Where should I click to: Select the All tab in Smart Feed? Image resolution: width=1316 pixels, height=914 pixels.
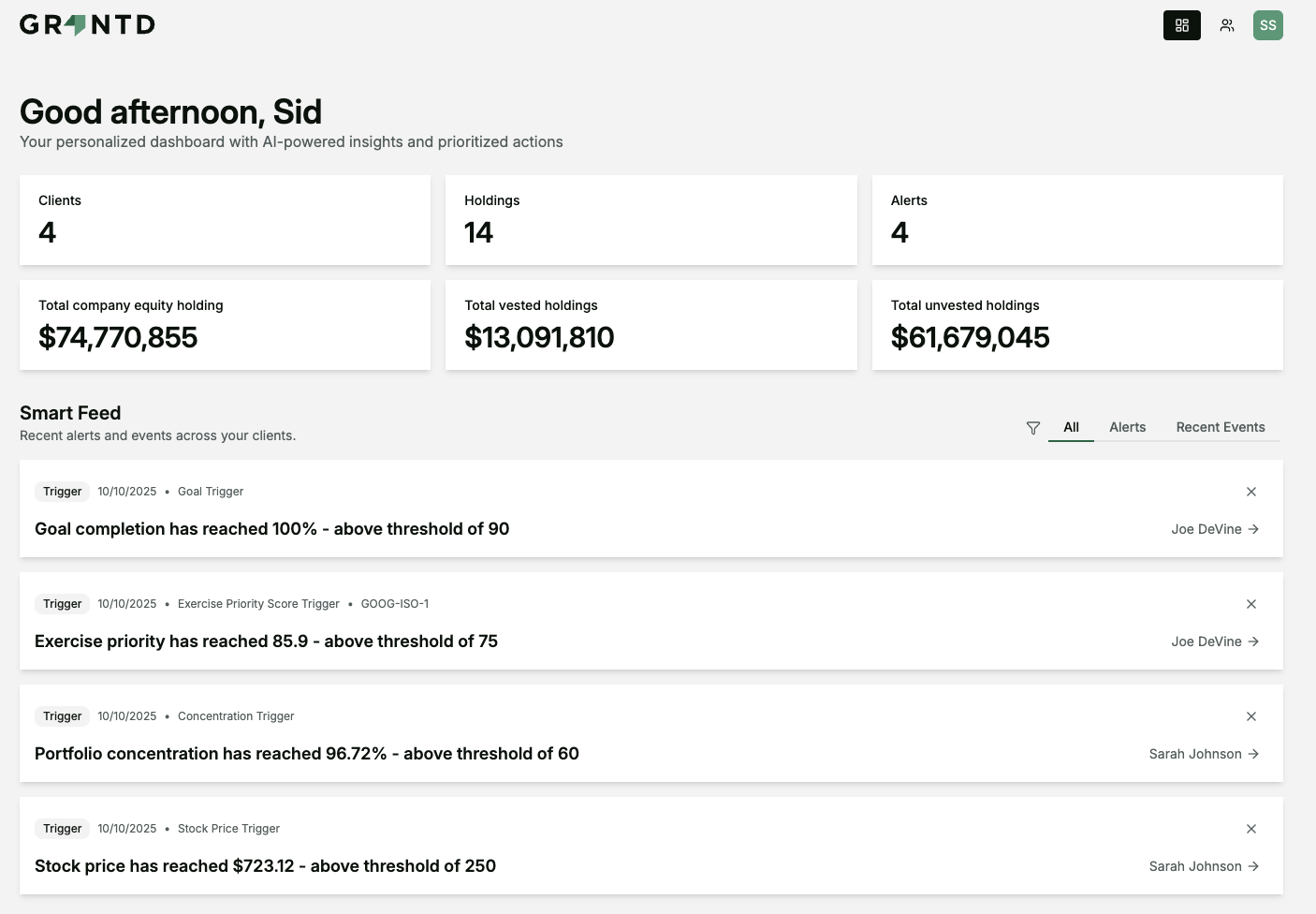[1071, 427]
